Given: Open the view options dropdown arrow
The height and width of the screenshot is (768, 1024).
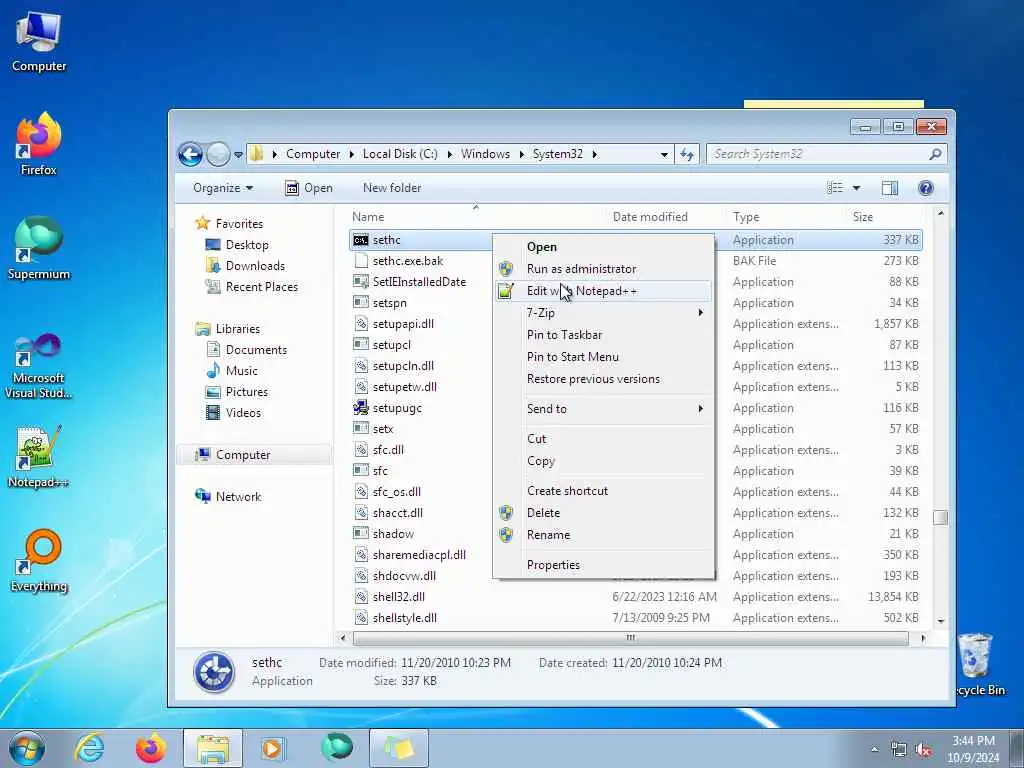Looking at the screenshot, I should pyautogui.click(x=856, y=188).
